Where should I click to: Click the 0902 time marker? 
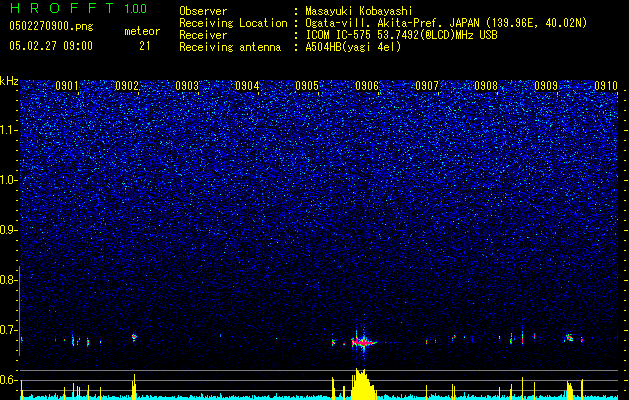click(127, 85)
